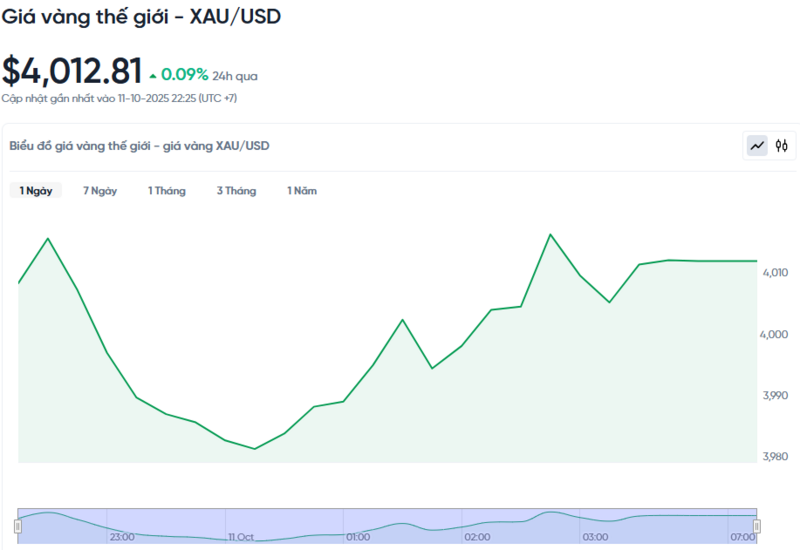800x550 pixels.
Task: Click the last update timestamp text
Action: pos(119,98)
